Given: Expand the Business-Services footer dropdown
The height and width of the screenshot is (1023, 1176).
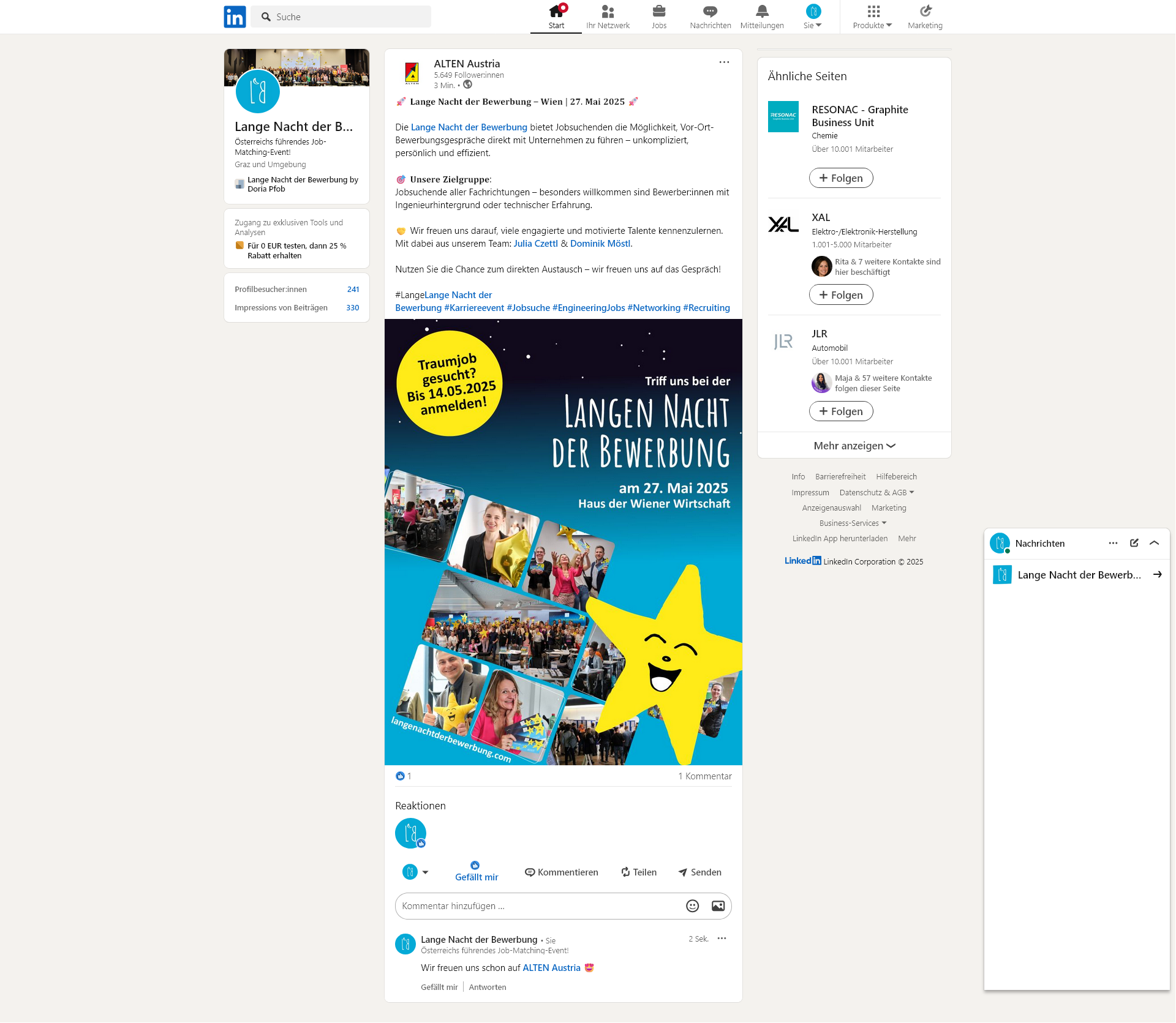Looking at the screenshot, I should click(x=853, y=523).
